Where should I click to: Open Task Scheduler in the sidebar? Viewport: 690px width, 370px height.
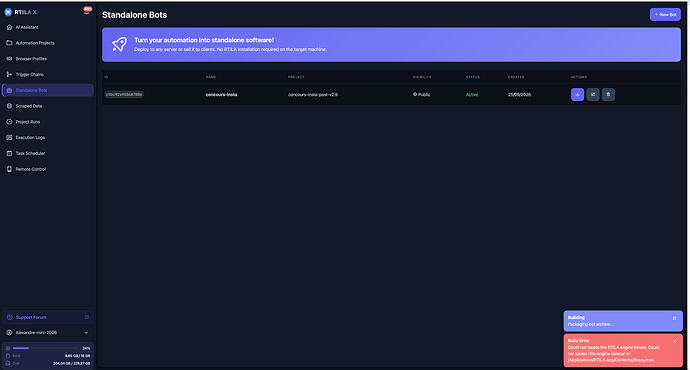pyautogui.click(x=48, y=154)
